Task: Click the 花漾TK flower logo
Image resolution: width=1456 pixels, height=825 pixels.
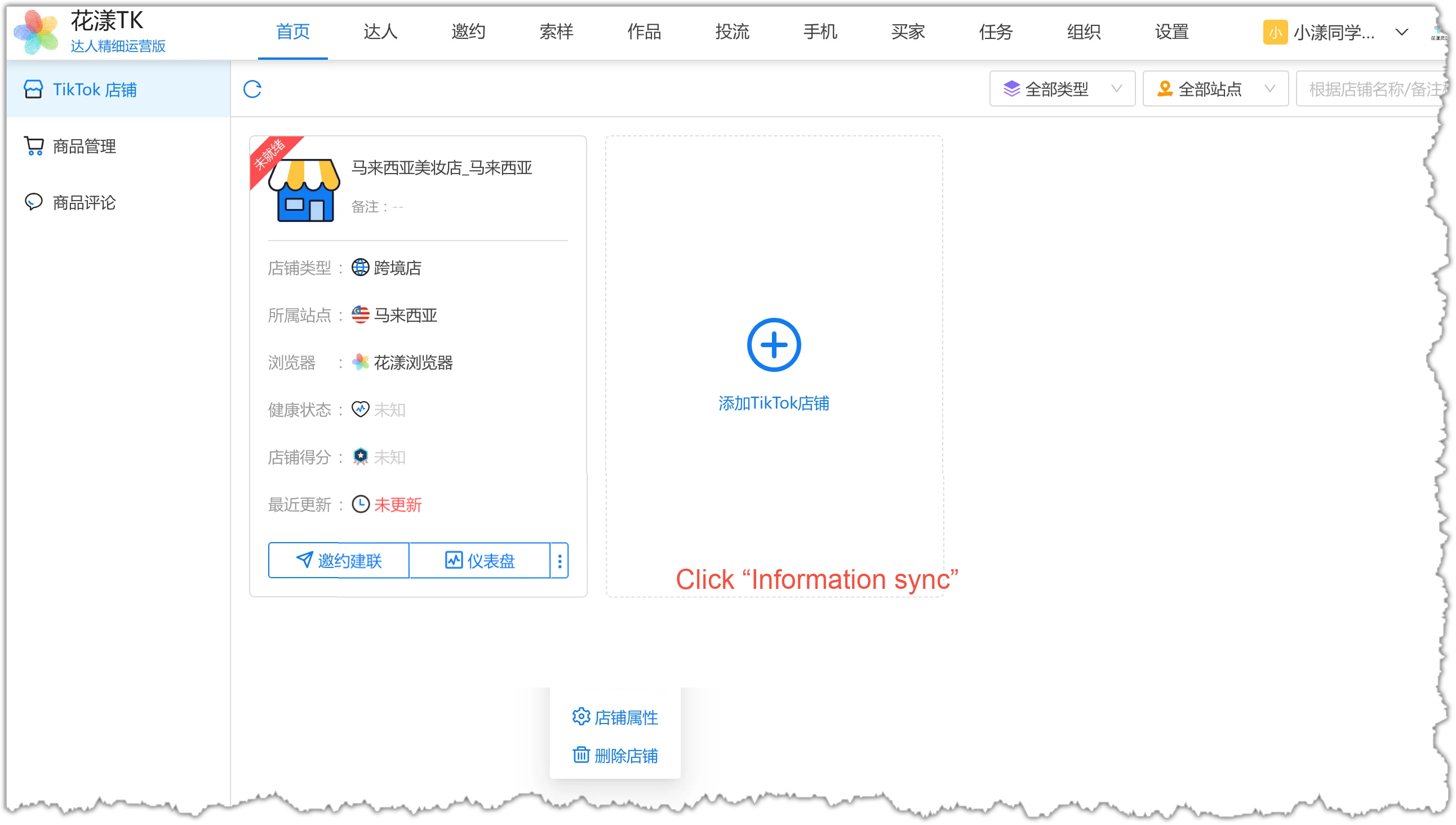Action: [x=35, y=32]
